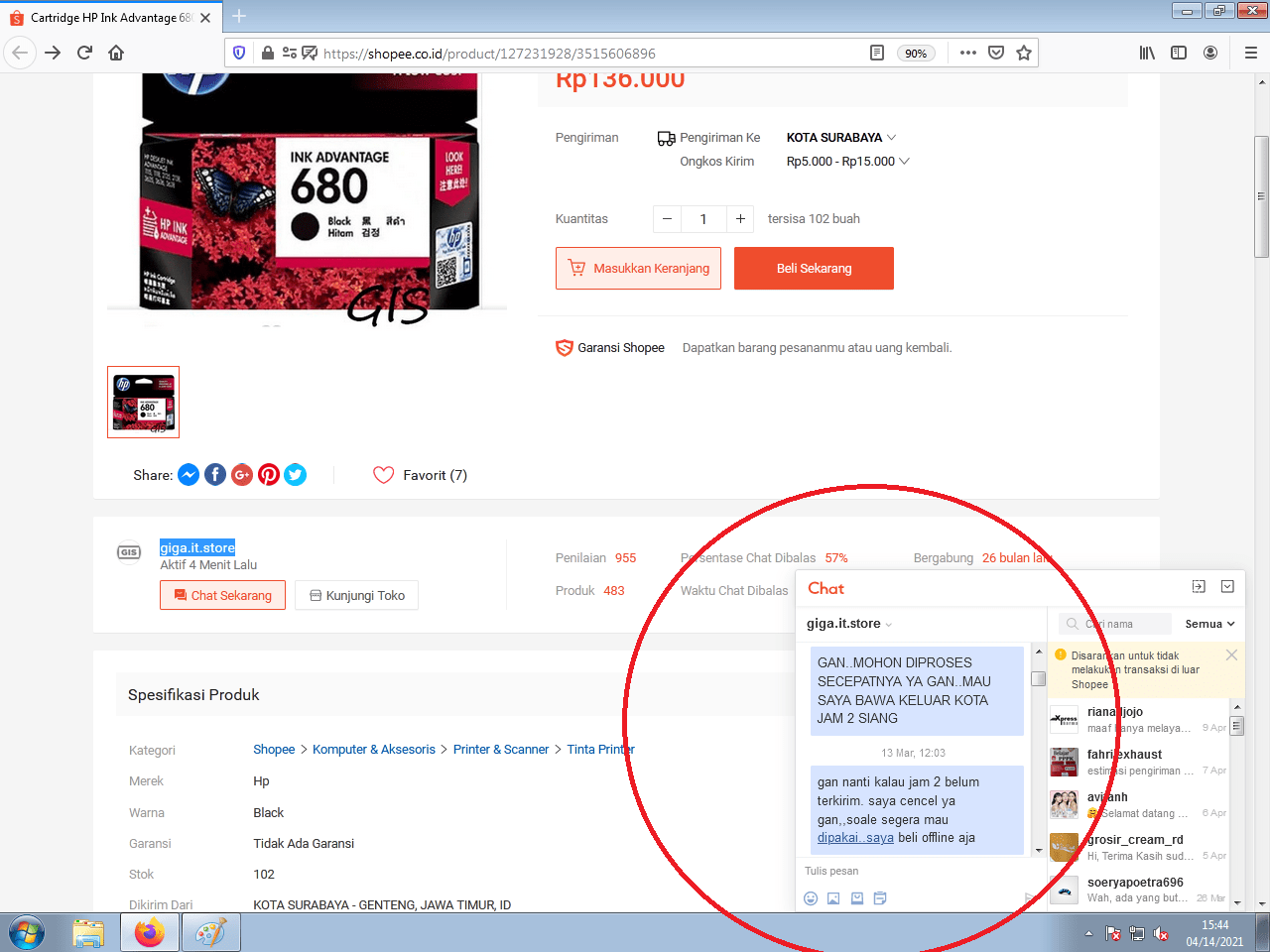Open Paint from the taskbar
This screenshot has width=1270, height=952.
210,933
